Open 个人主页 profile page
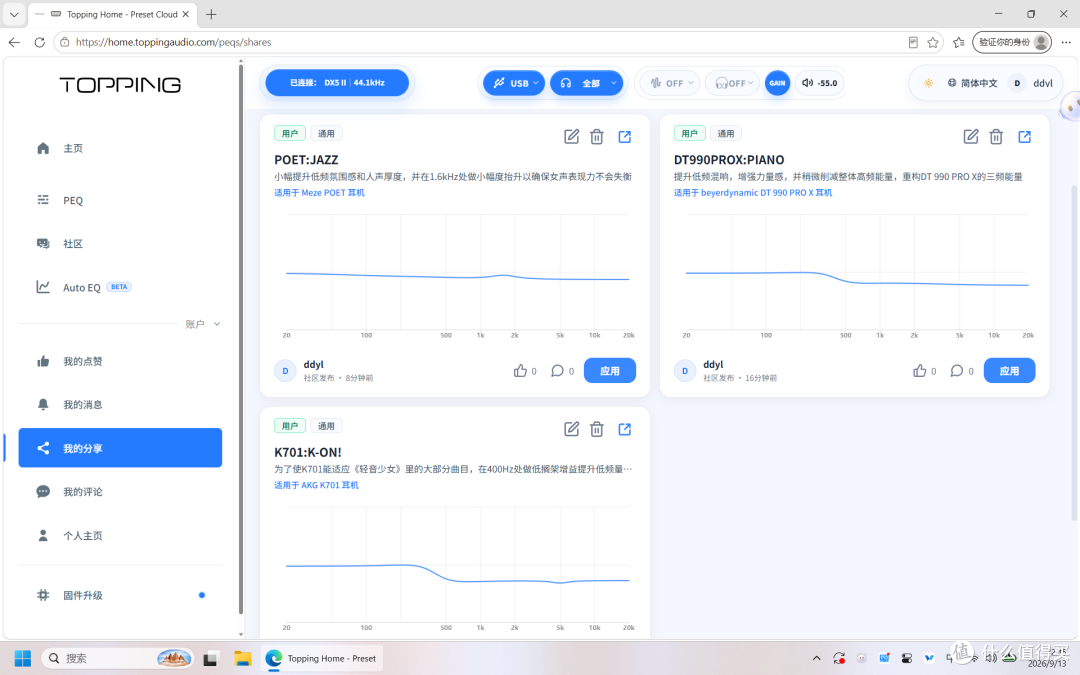Image resolution: width=1080 pixels, height=675 pixels. (120, 536)
